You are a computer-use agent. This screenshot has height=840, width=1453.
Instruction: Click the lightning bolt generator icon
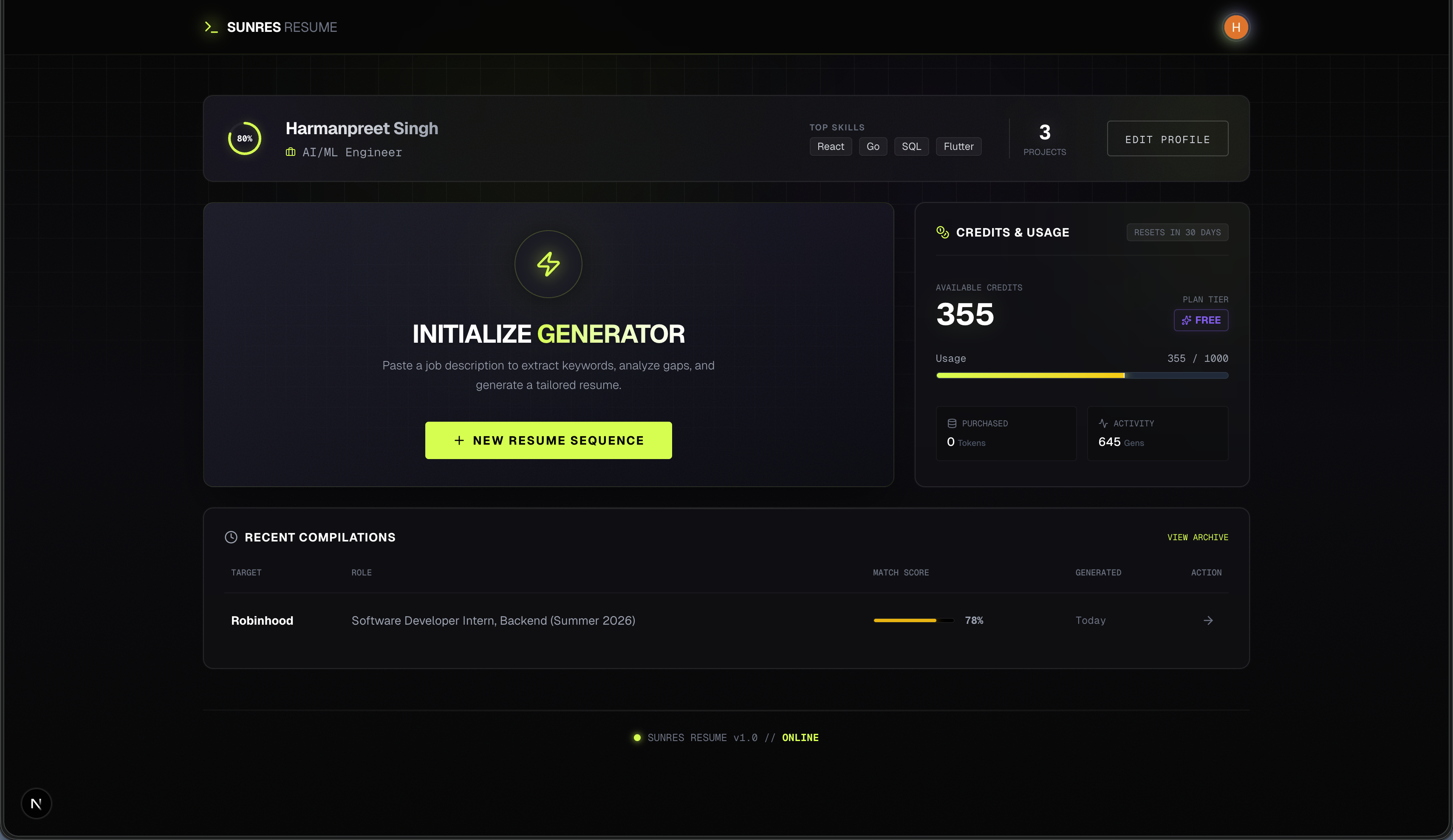[x=548, y=264]
